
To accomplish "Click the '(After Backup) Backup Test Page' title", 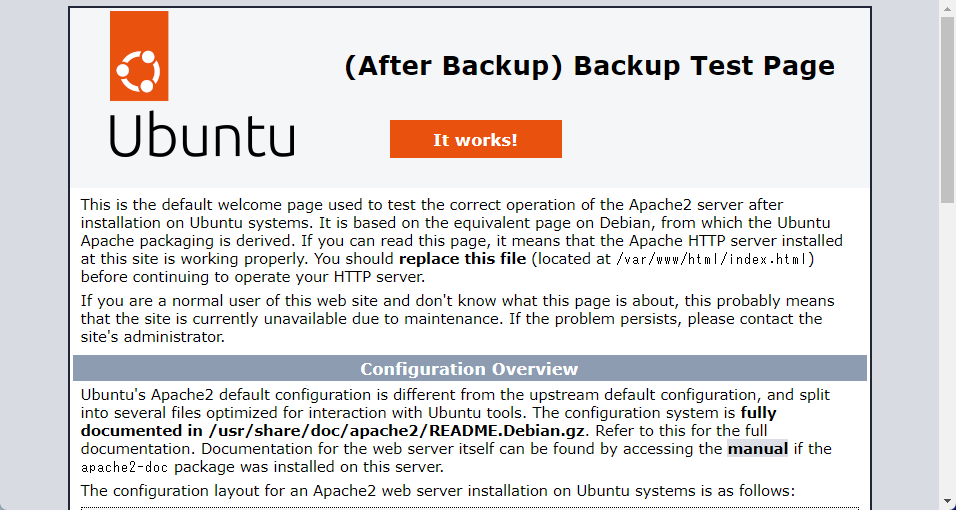I will click(590, 66).
